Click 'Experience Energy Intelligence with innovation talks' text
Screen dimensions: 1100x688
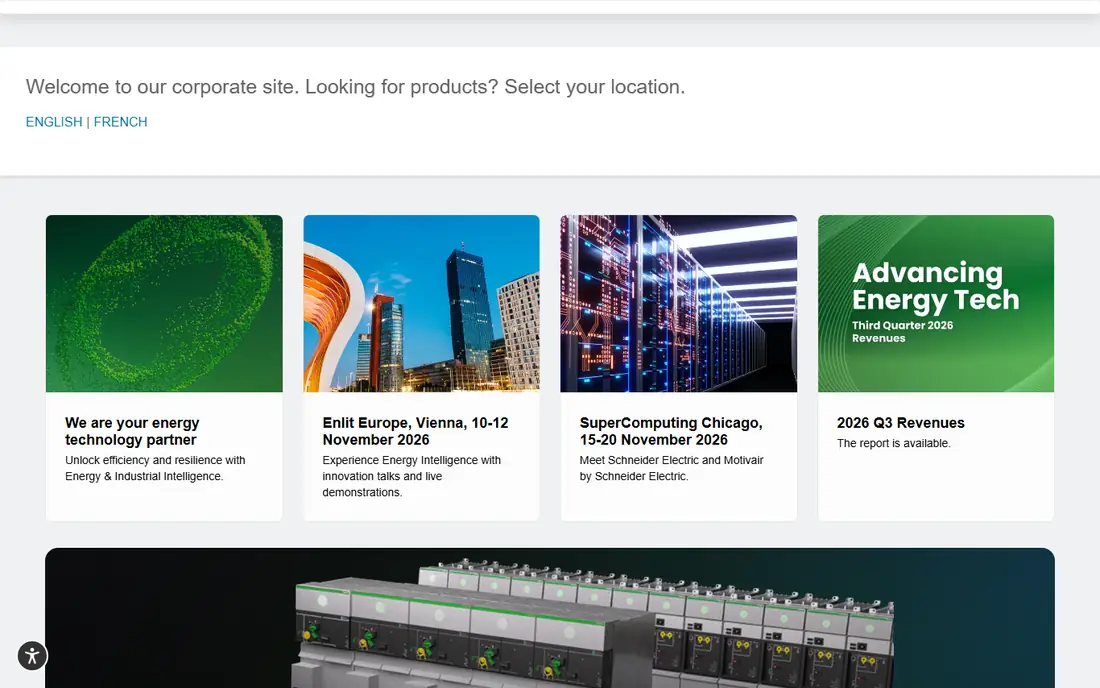point(412,476)
